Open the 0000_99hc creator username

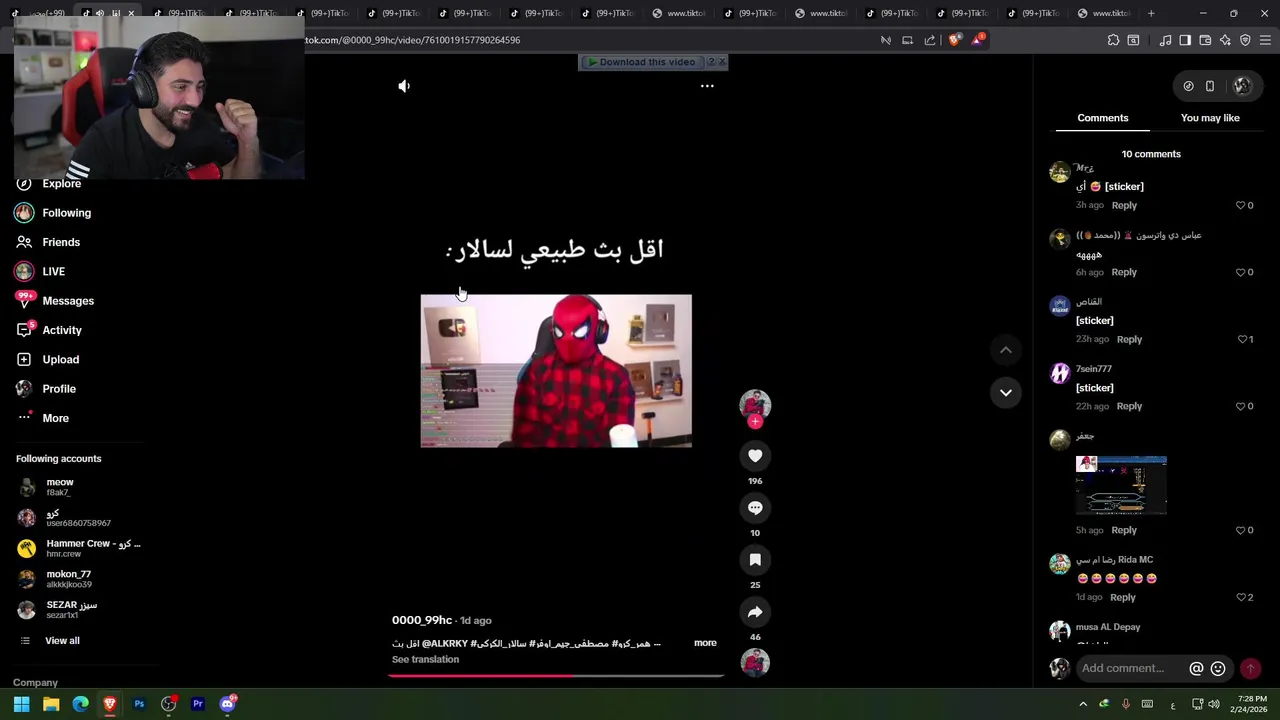pyautogui.click(x=422, y=620)
